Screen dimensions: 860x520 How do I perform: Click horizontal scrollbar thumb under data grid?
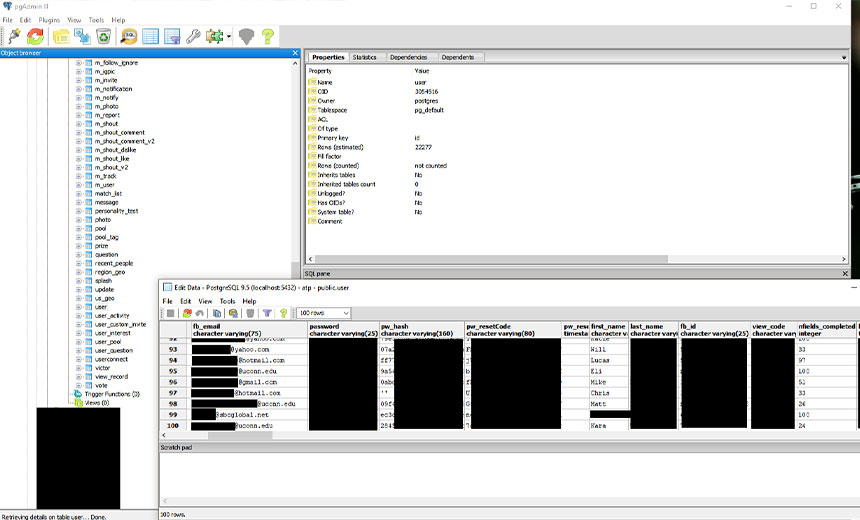click(x=240, y=436)
